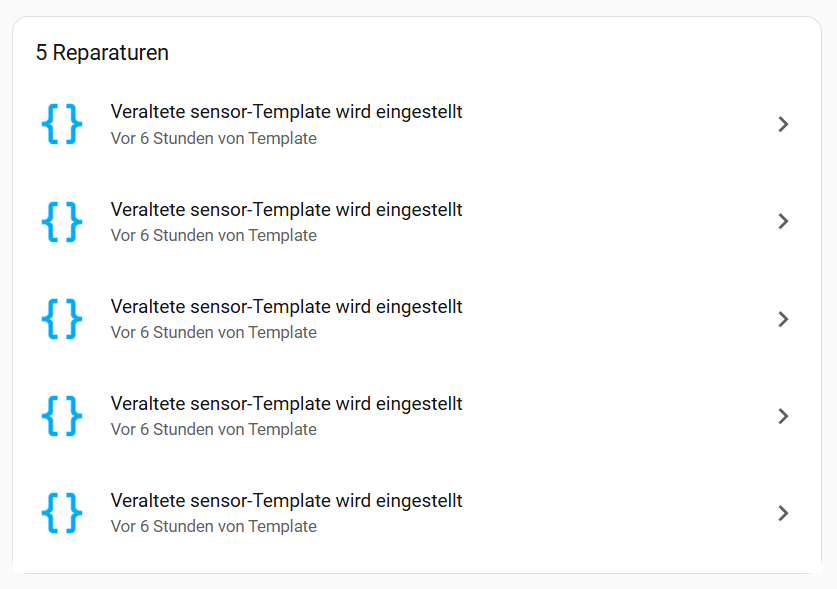This screenshot has height=589, width=837.
Task: Click 'Vor 6 Stunden von Template' under third repair
Action: pos(213,333)
